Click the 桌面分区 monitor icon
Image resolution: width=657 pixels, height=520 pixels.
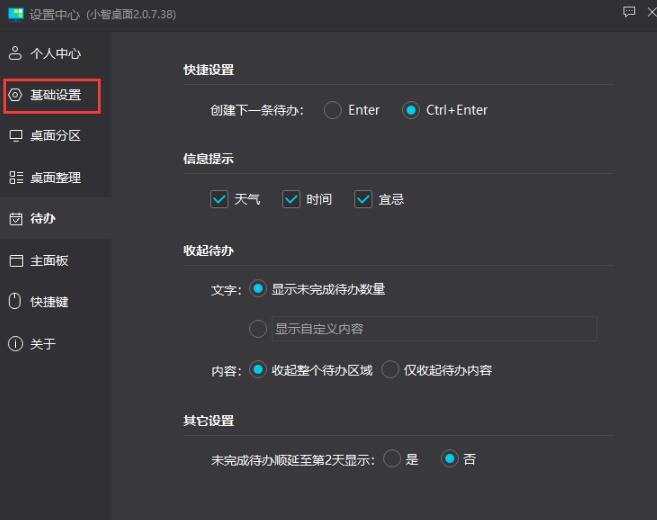coord(16,136)
